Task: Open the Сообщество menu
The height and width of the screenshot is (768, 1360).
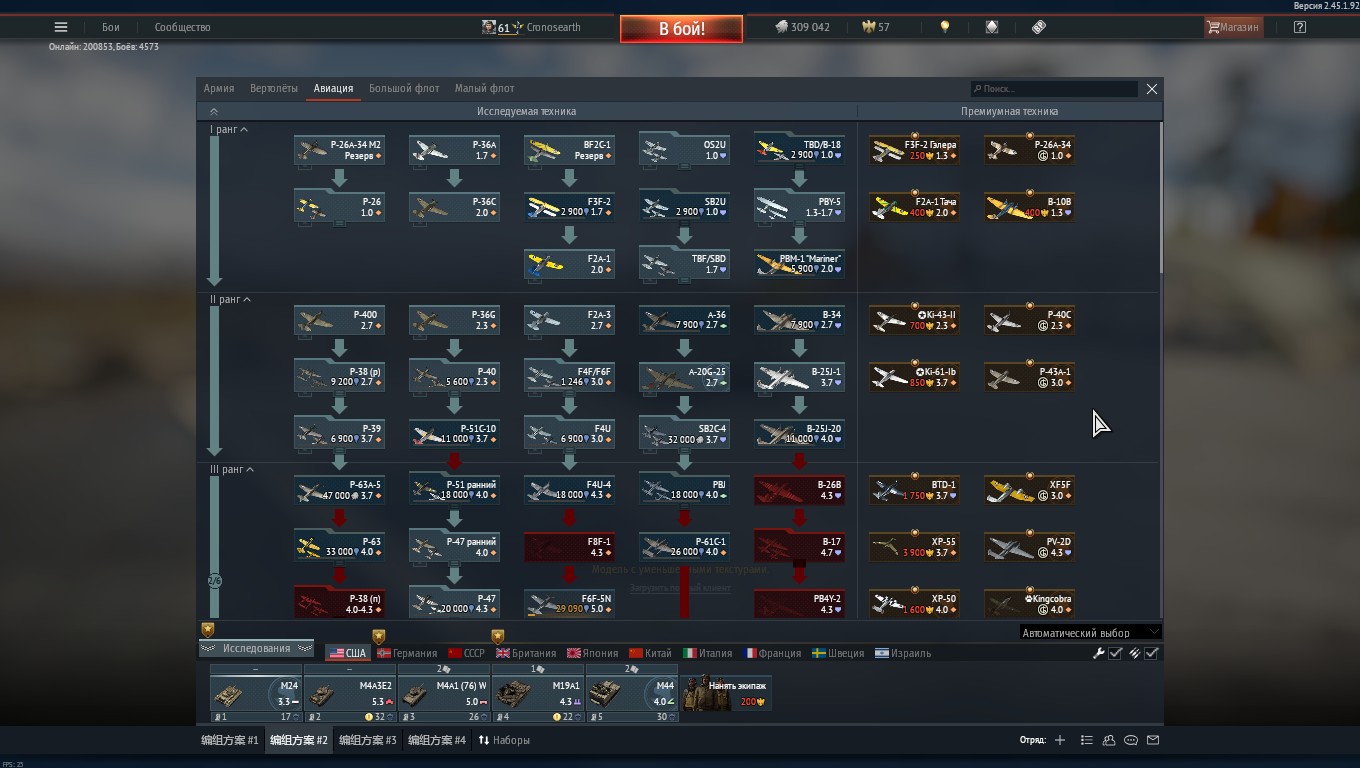Action: [182, 27]
